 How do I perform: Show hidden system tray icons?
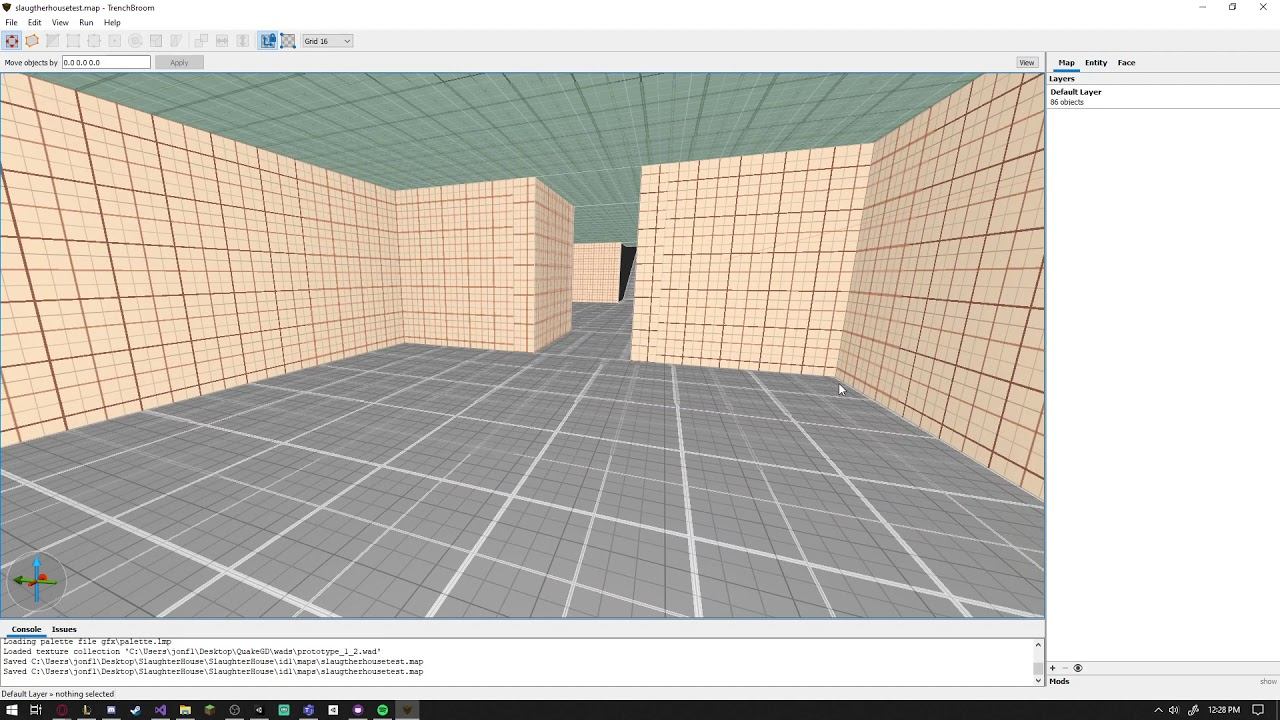coord(1158,710)
